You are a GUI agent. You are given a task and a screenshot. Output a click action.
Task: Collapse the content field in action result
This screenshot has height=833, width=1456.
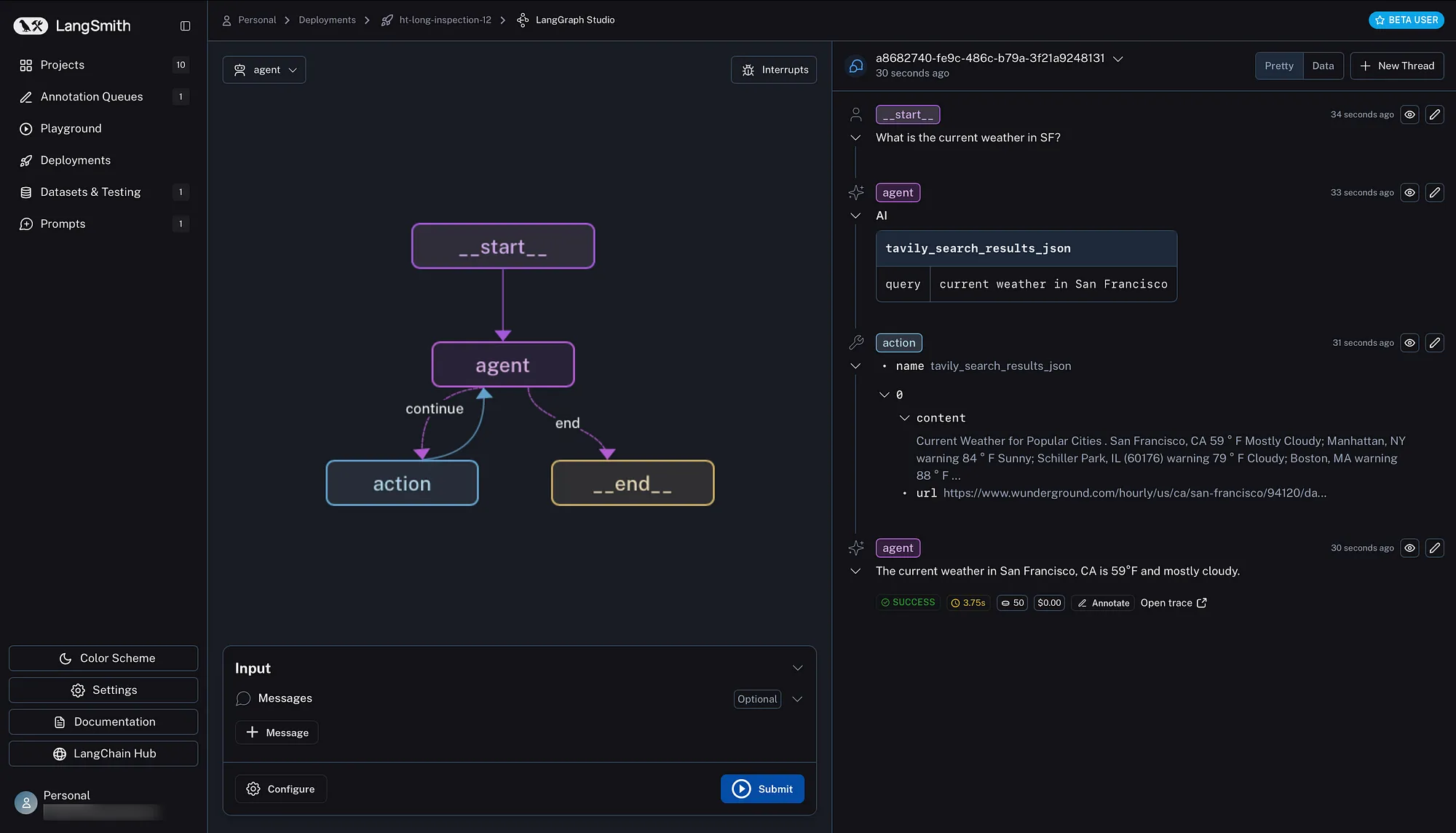pyautogui.click(x=904, y=418)
